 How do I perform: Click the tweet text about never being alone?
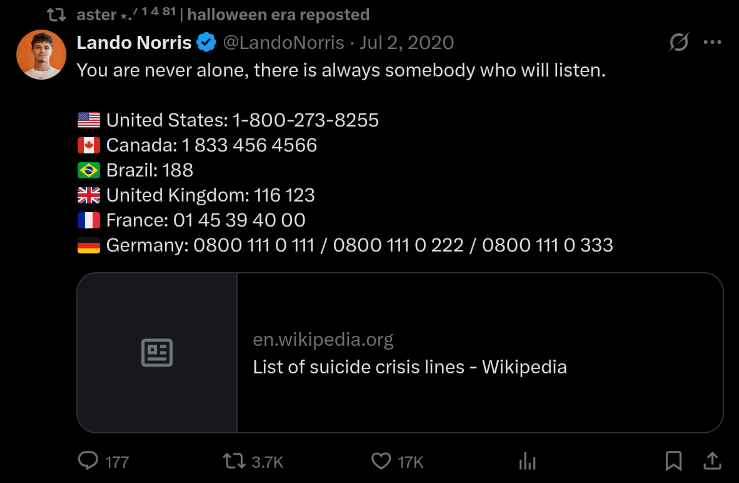(341, 70)
